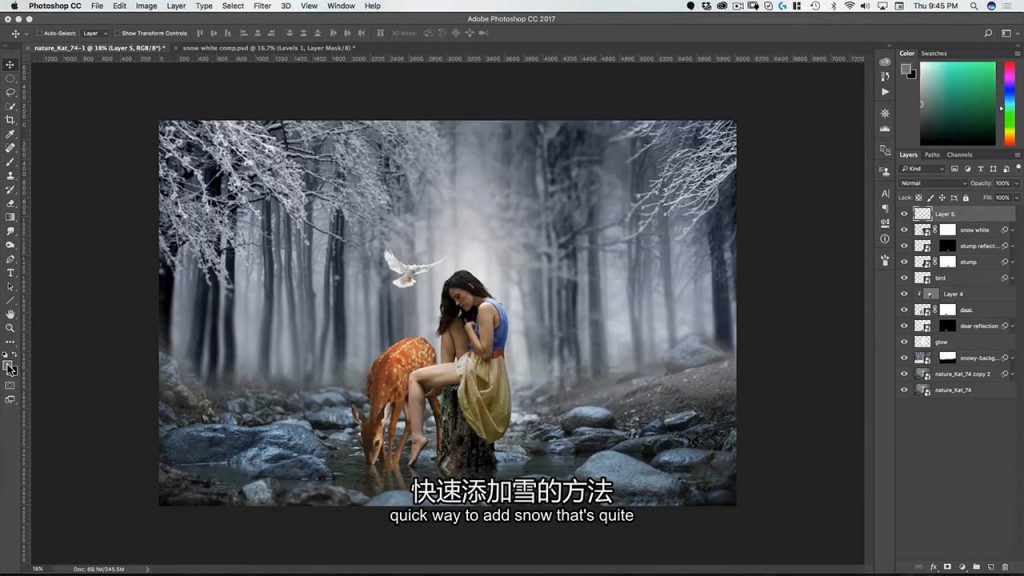Select the 'Layer 4' layer row text
1024x576 pixels.
953,294
